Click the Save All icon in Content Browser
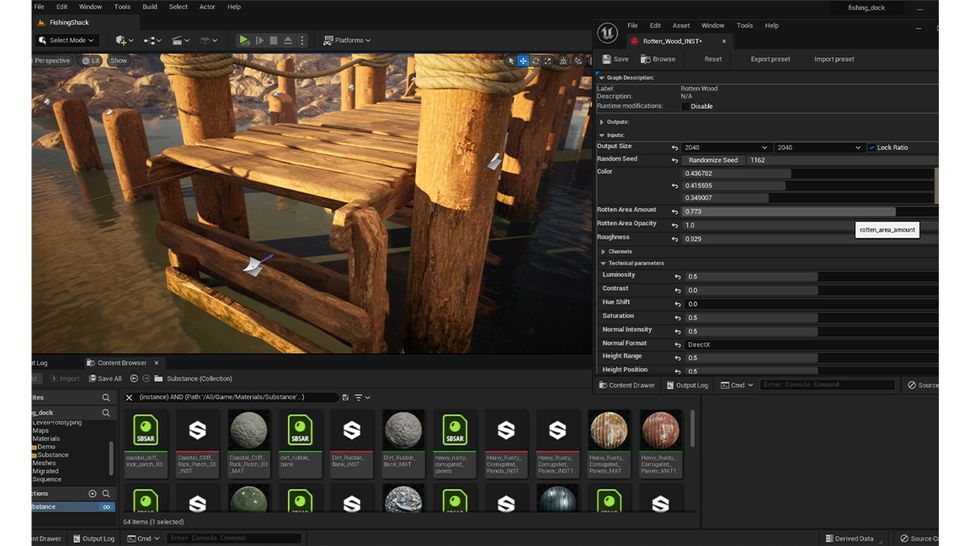The width and height of the screenshot is (970, 546). click(91, 379)
